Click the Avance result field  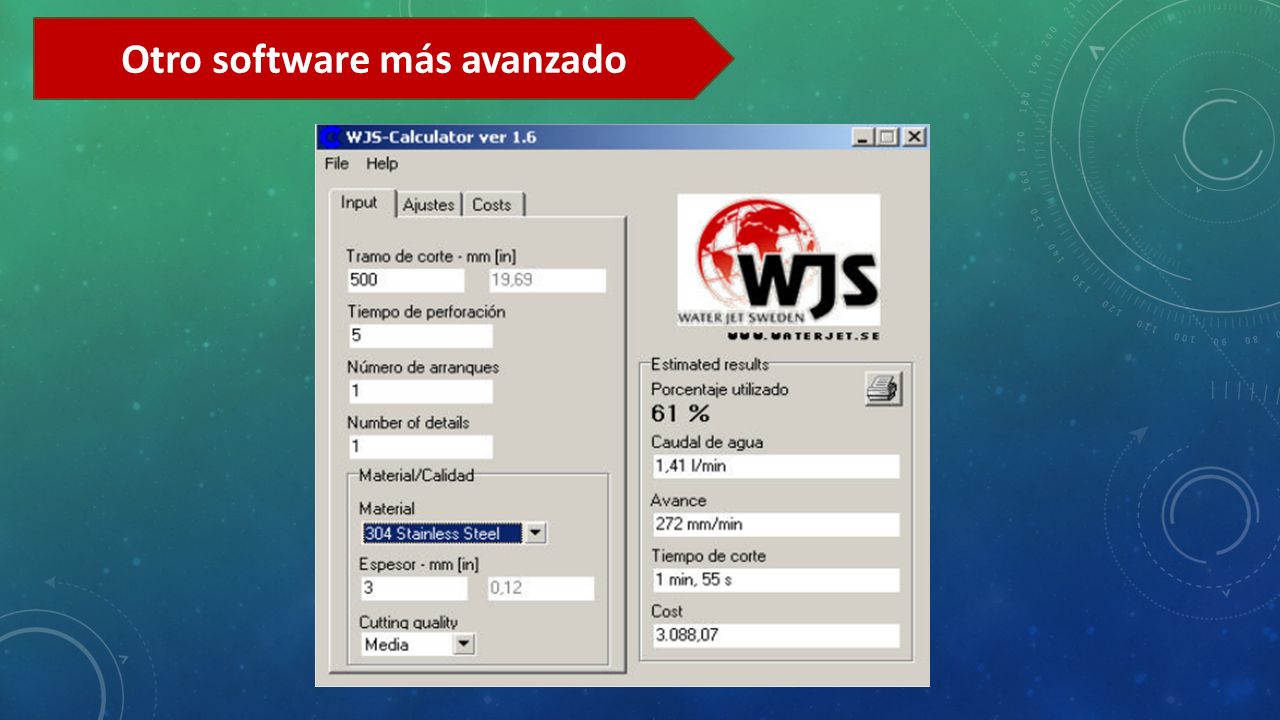point(775,524)
